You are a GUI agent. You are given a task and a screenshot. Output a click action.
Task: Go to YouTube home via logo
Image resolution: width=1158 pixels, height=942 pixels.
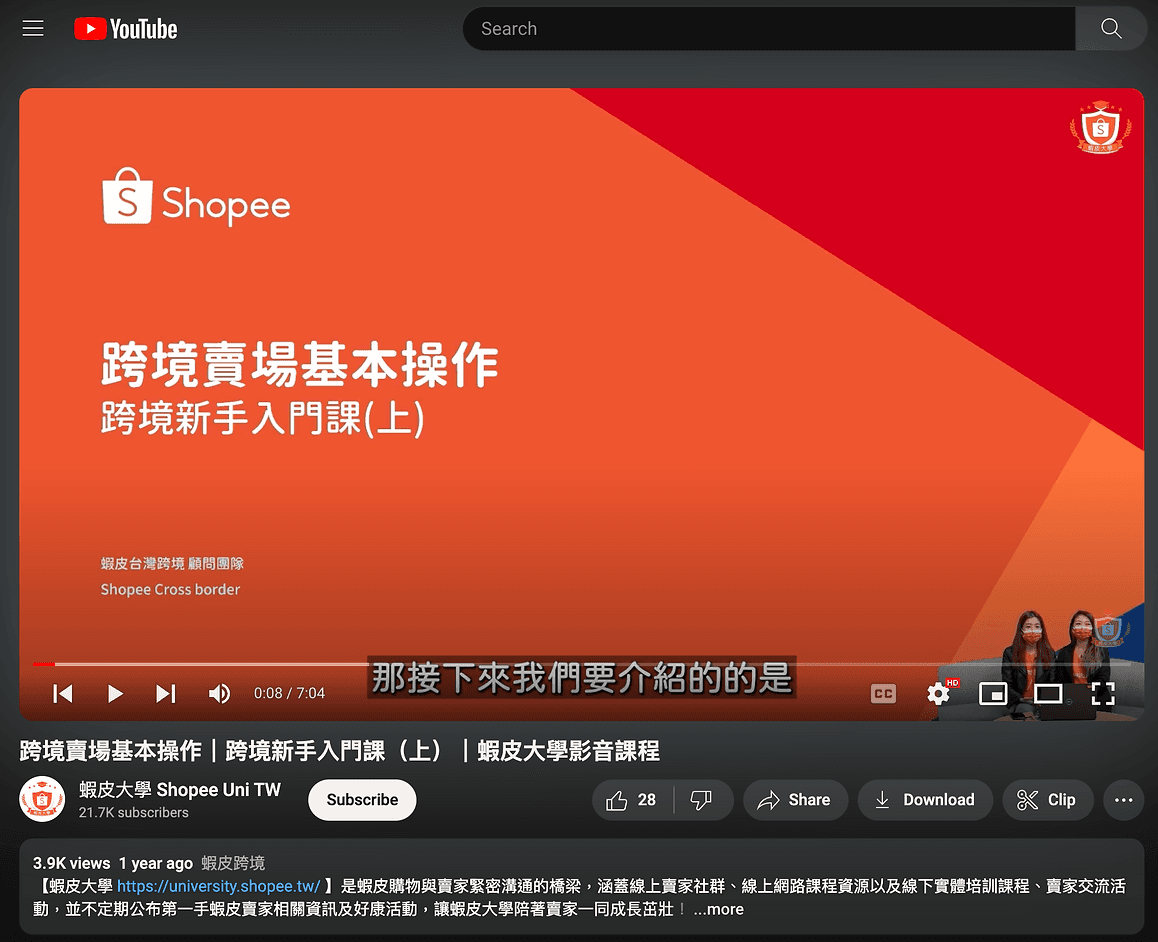pos(126,29)
